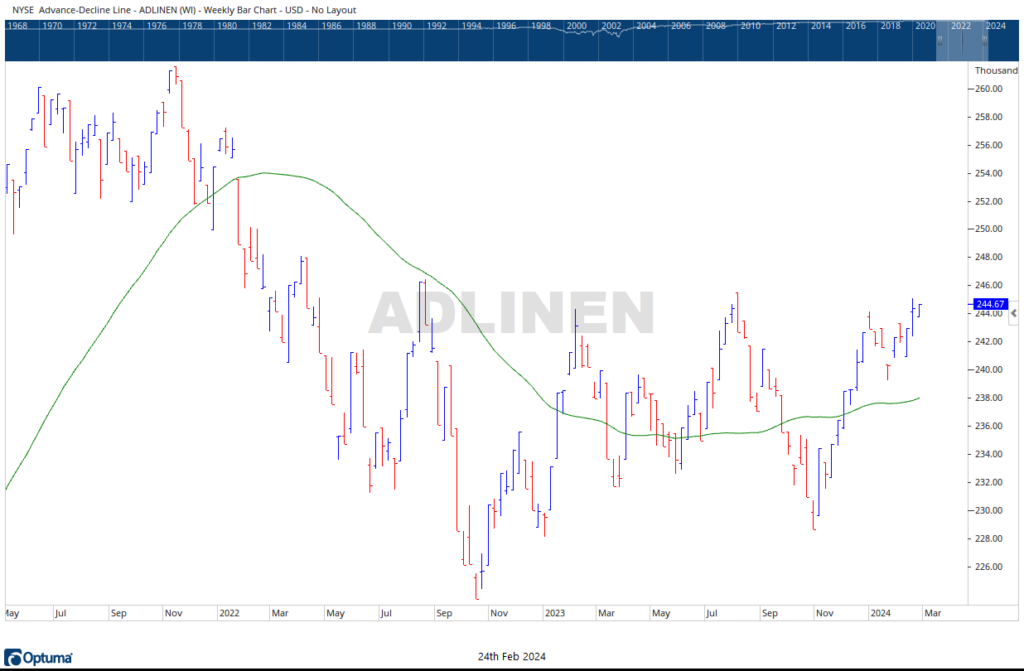This screenshot has width=1024, height=671.
Task: Click the 24th Feb 2024 date text
Action: [x=512, y=654]
